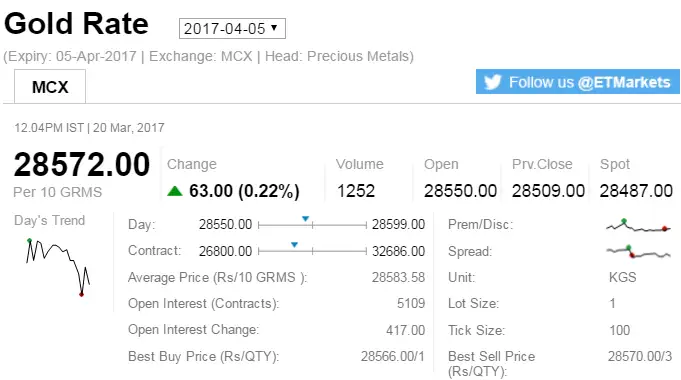Select the MCX tab
This screenshot has width=681, height=380.
(50, 87)
